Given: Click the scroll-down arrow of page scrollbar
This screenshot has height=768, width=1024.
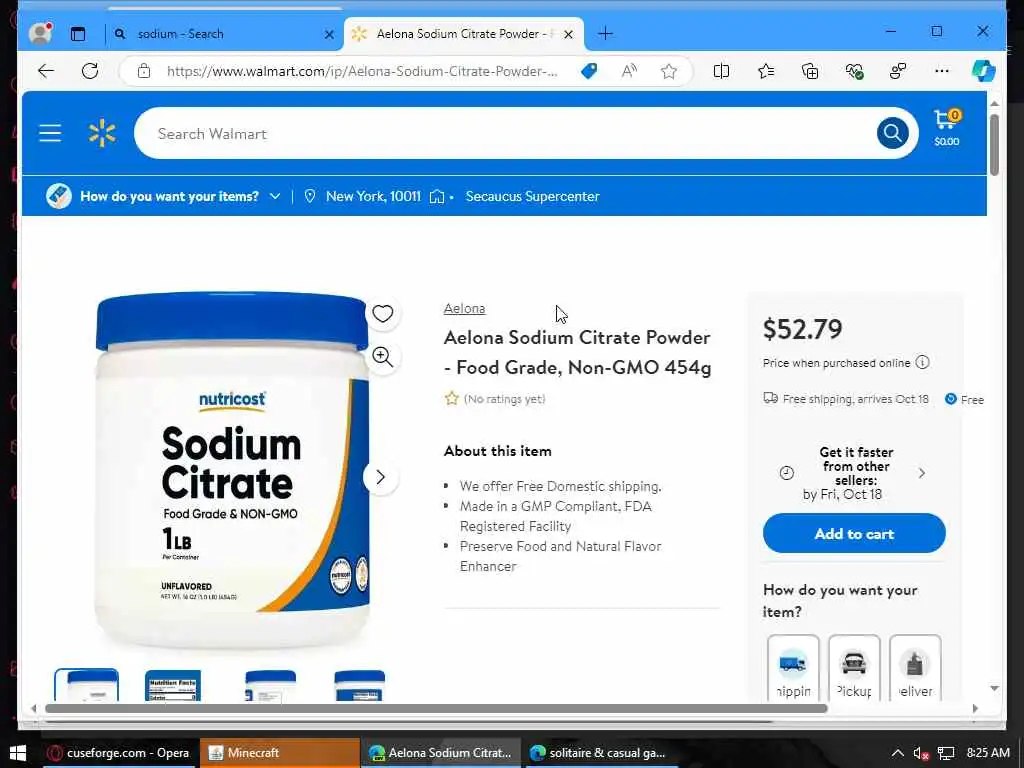Looking at the screenshot, I should [994, 688].
